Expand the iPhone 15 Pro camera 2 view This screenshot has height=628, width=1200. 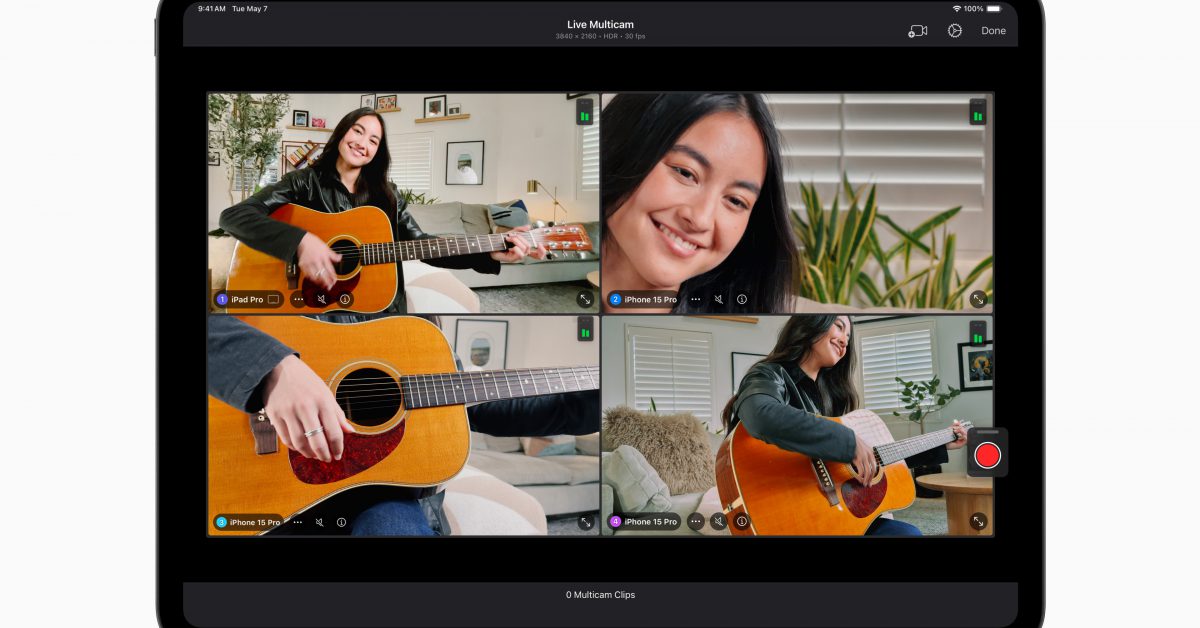(978, 299)
